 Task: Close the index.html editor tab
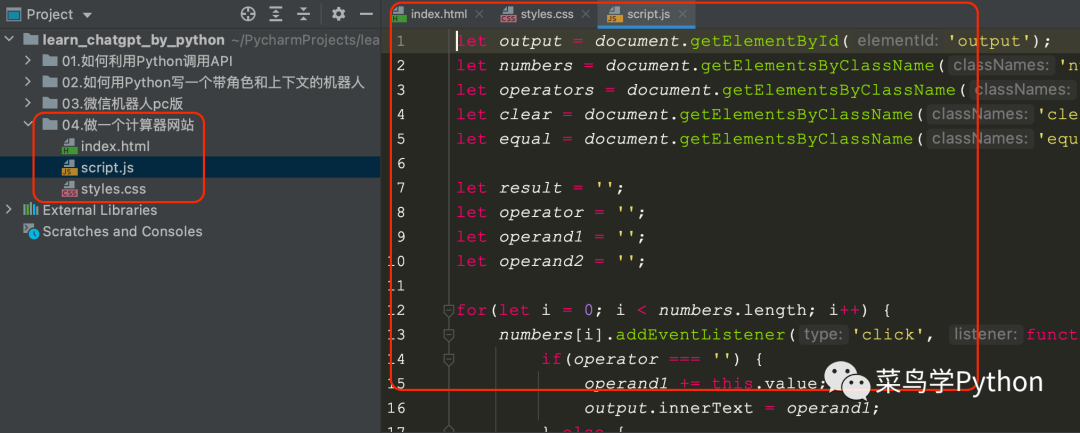(479, 14)
